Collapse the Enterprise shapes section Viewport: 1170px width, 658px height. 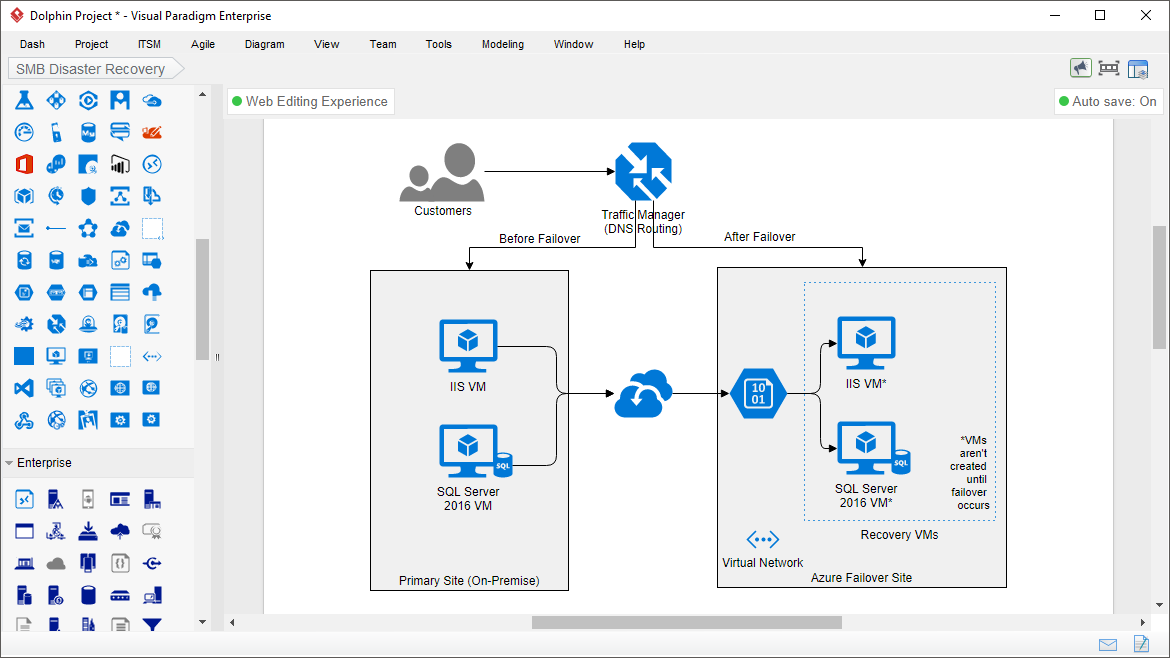click(x=10, y=462)
